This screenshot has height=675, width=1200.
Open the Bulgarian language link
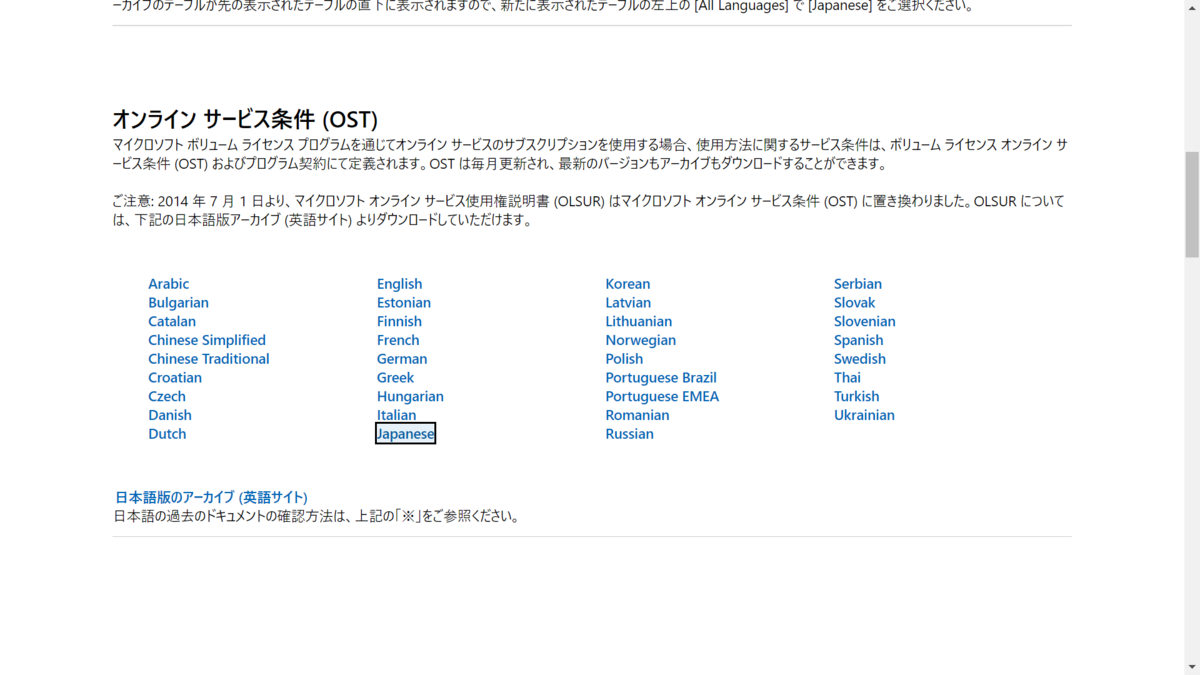point(178,303)
